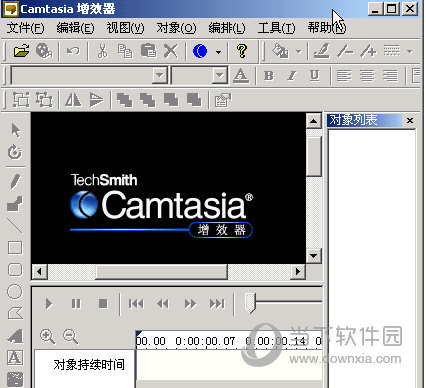Click the blue Camtasia globe icon
The image size is (426, 388).
(200, 51)
